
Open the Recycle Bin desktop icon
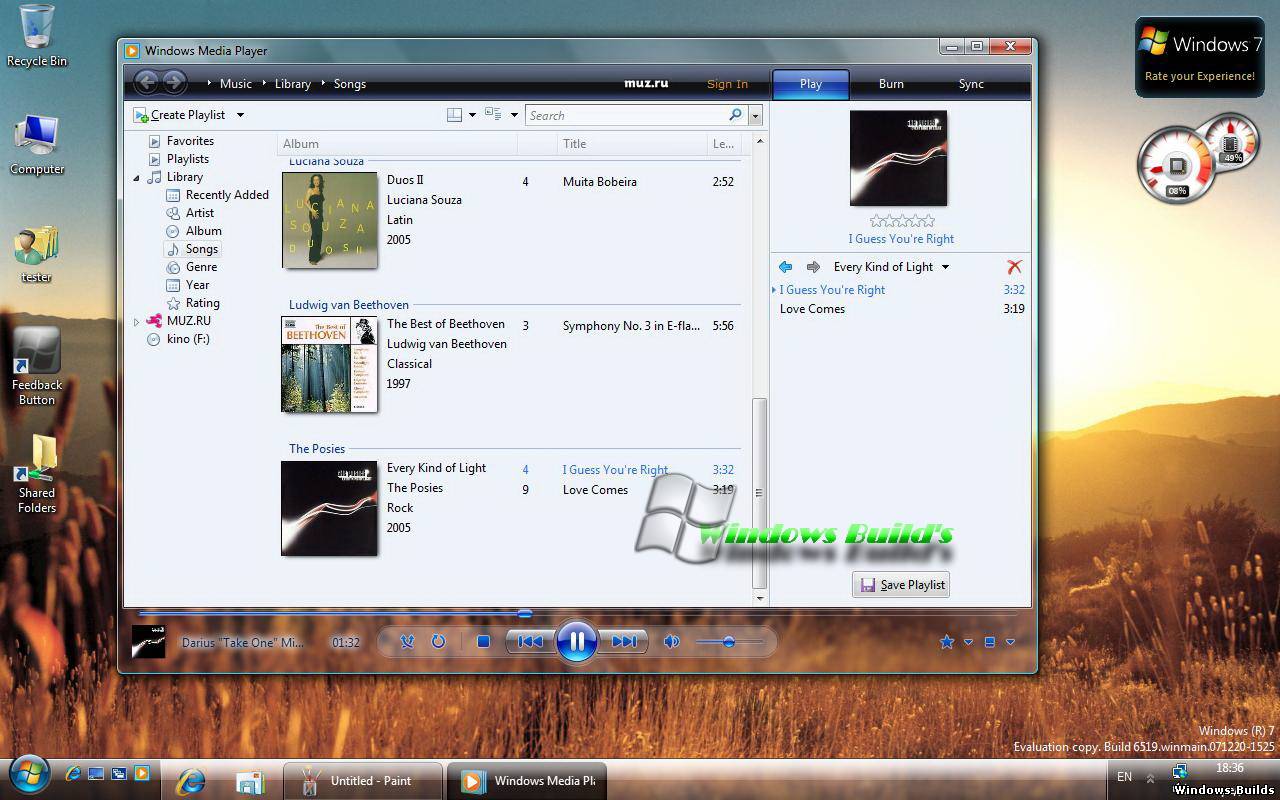(x=37, y=35)
